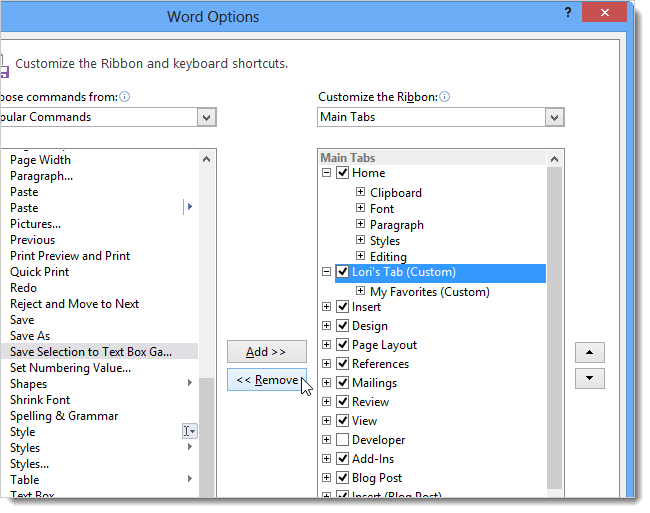Select Paragraph... command
650x513 pixels.
click(41, 176)
